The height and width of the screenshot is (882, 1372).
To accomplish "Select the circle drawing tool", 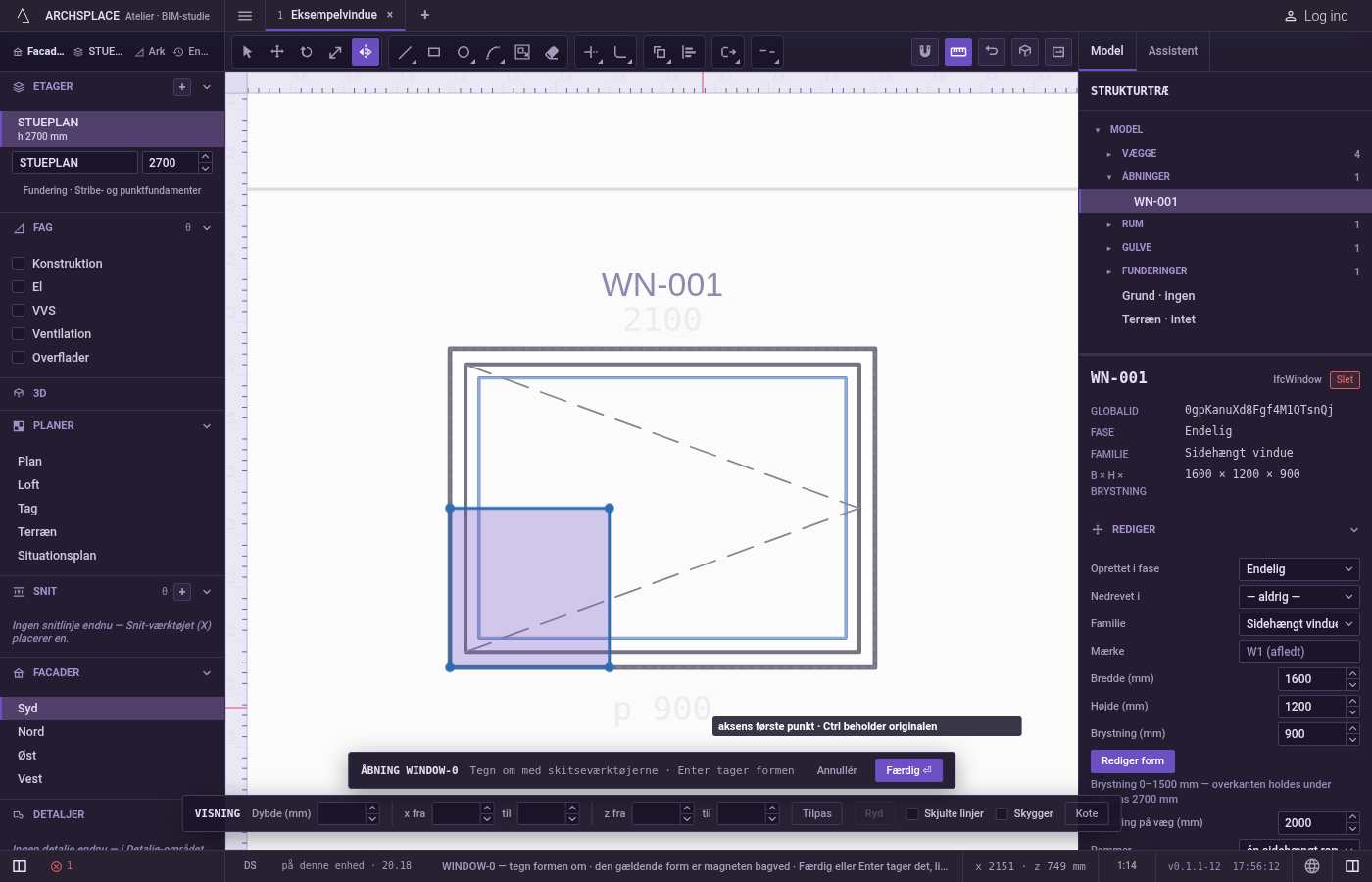I will pyautogui.click(x=464, y=52).
